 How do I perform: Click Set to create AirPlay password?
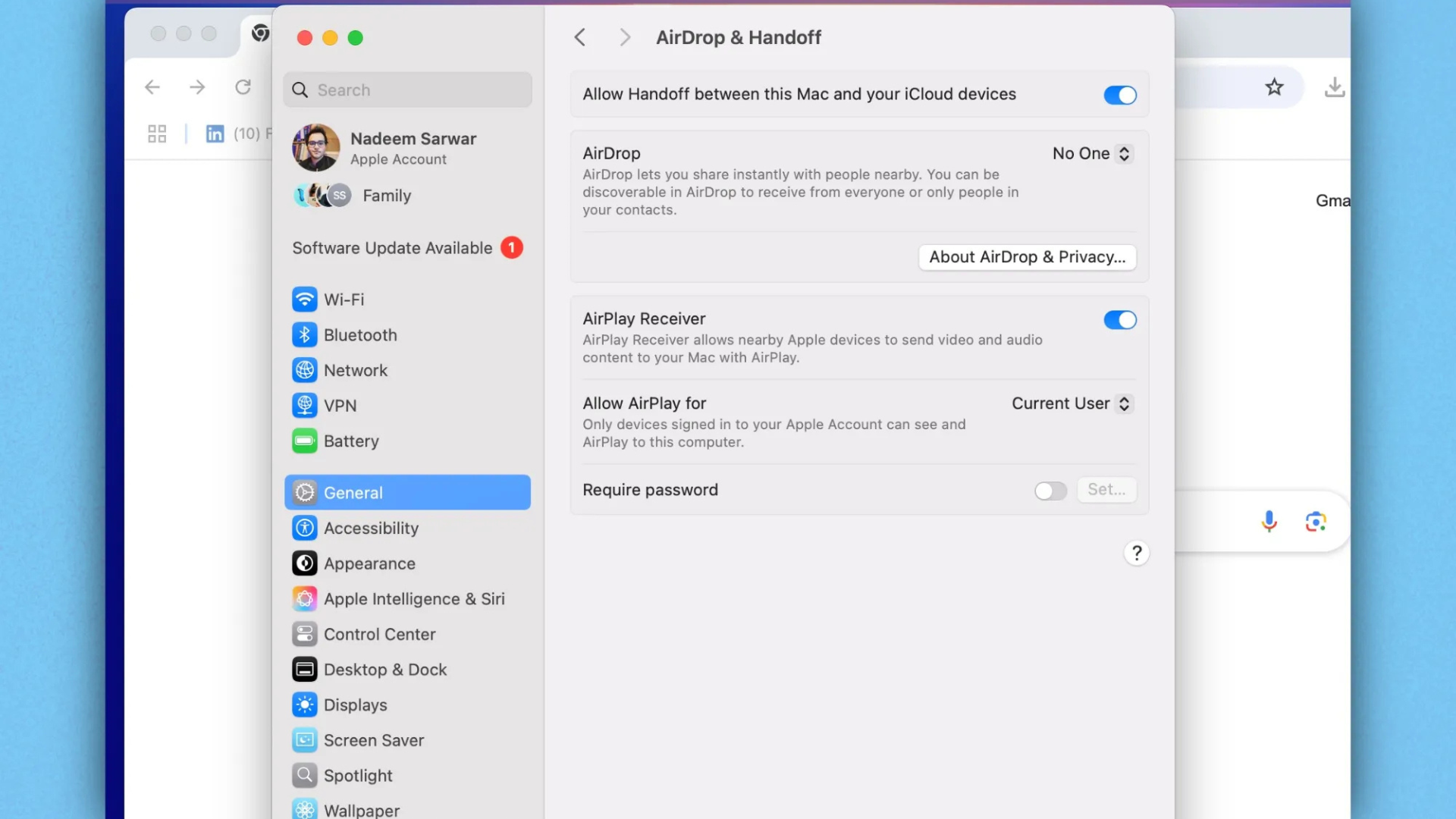[1106, 490]
